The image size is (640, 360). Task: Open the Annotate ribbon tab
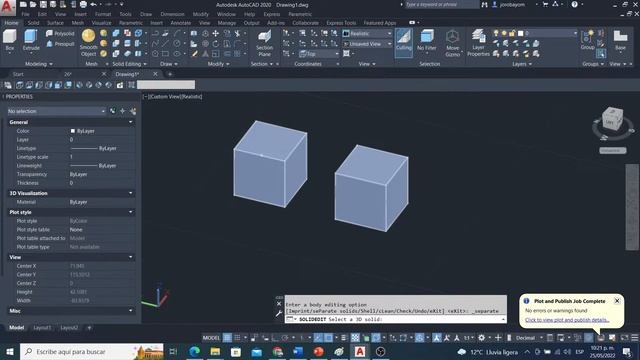(180, 23)
